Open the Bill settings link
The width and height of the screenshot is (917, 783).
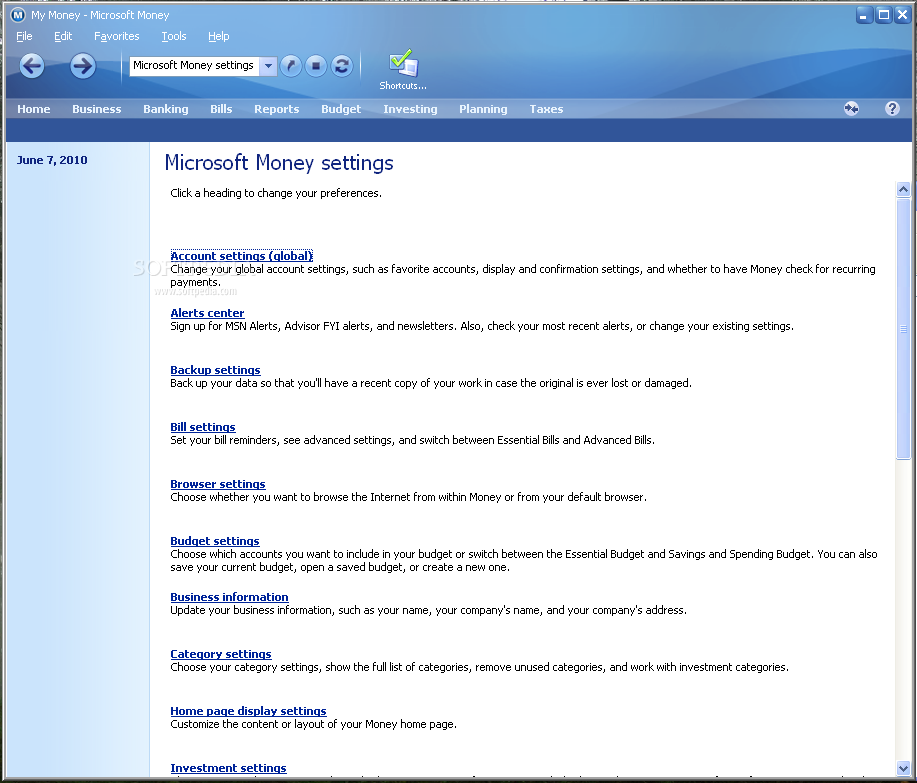tap(203, 427)
